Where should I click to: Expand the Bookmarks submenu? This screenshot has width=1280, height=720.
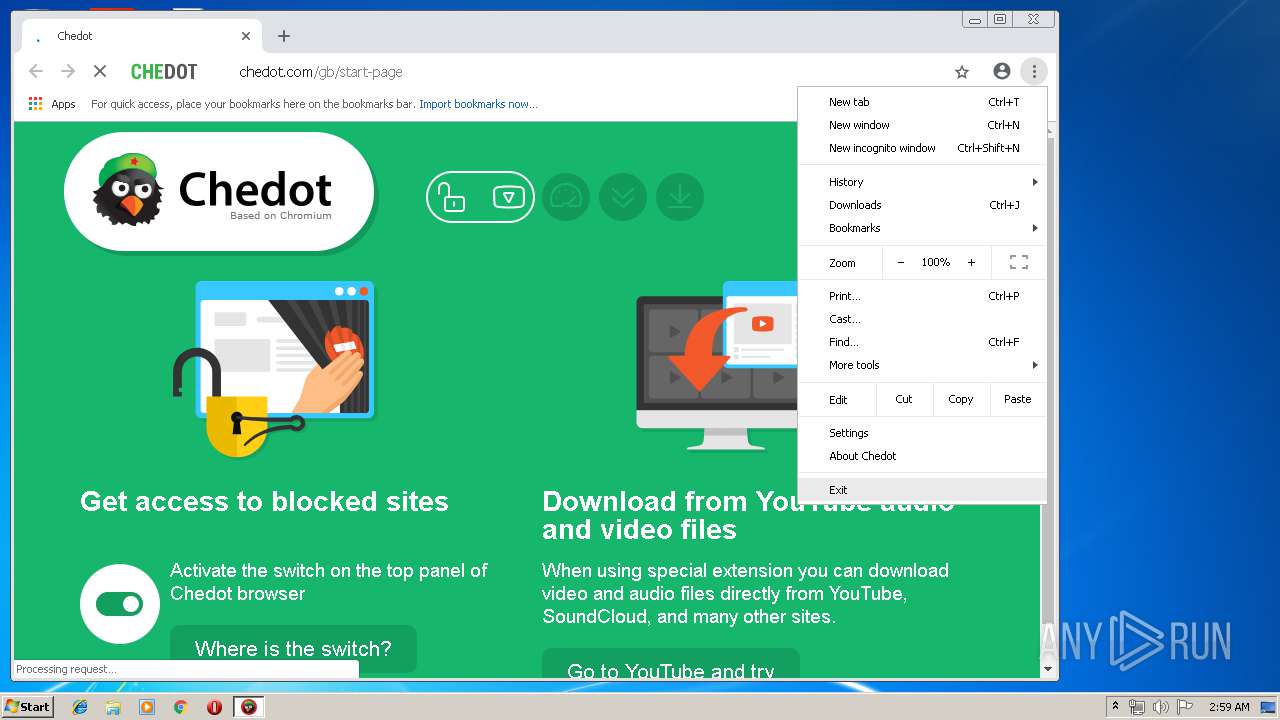(x=922, y=228)
